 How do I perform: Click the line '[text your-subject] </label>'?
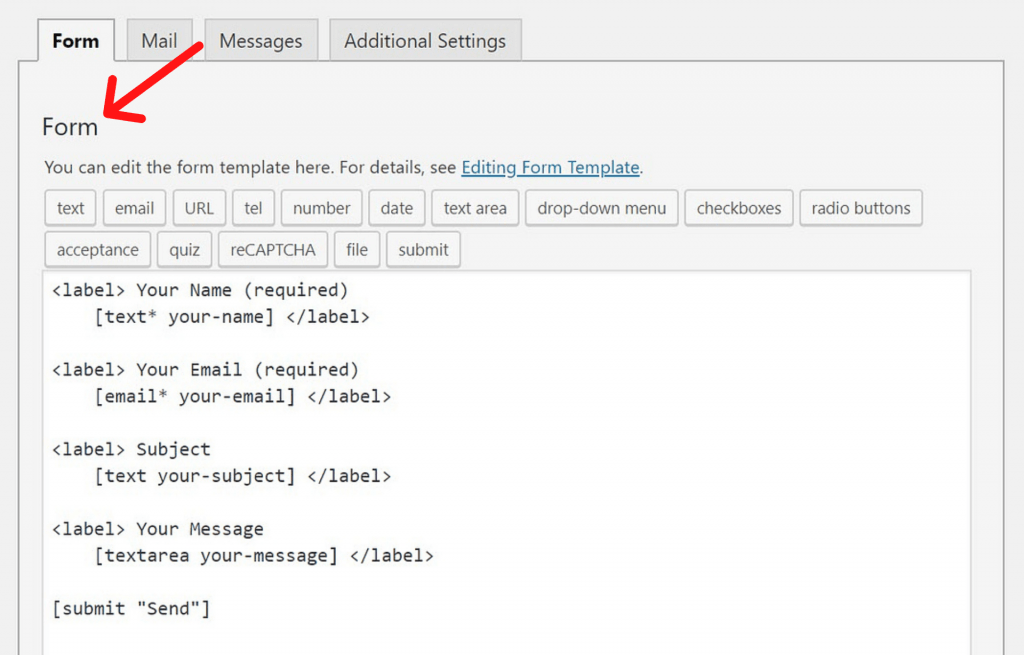click(x=243, y=477)
